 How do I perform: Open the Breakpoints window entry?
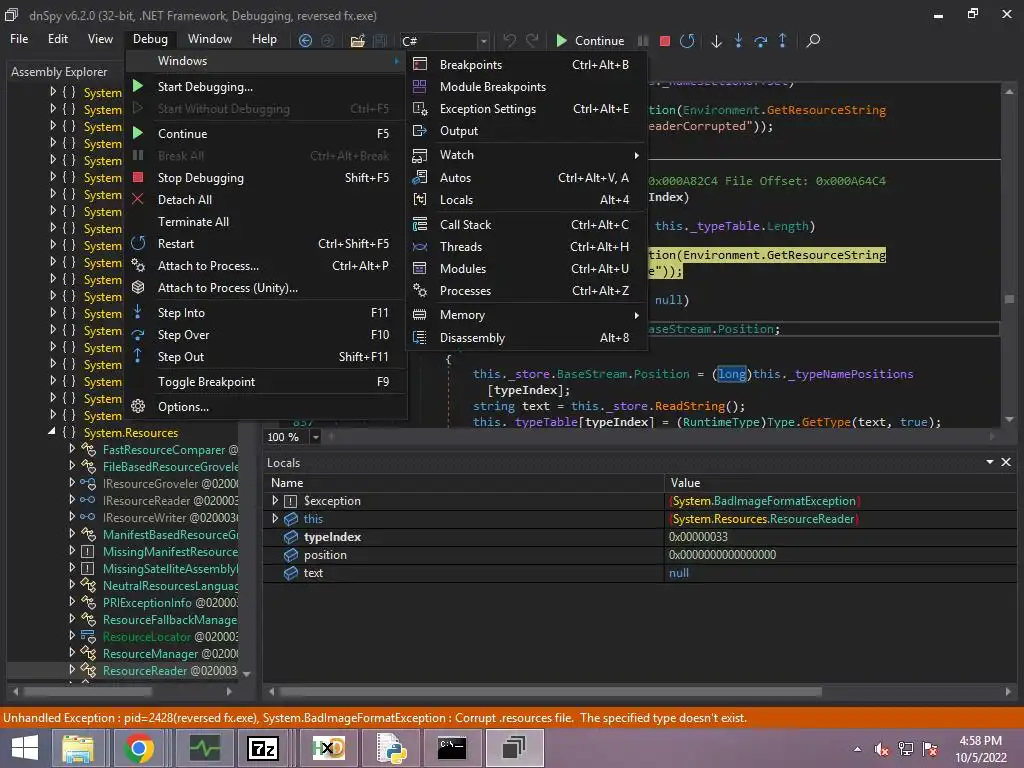coord(470,65)
